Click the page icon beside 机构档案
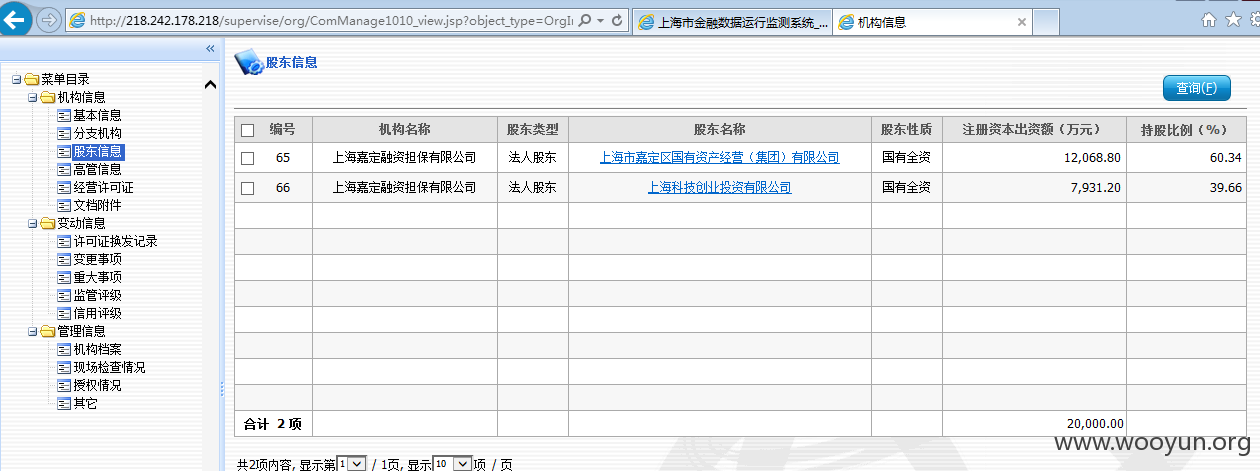This screenshot has width=1260, height=471. [64, 349]
